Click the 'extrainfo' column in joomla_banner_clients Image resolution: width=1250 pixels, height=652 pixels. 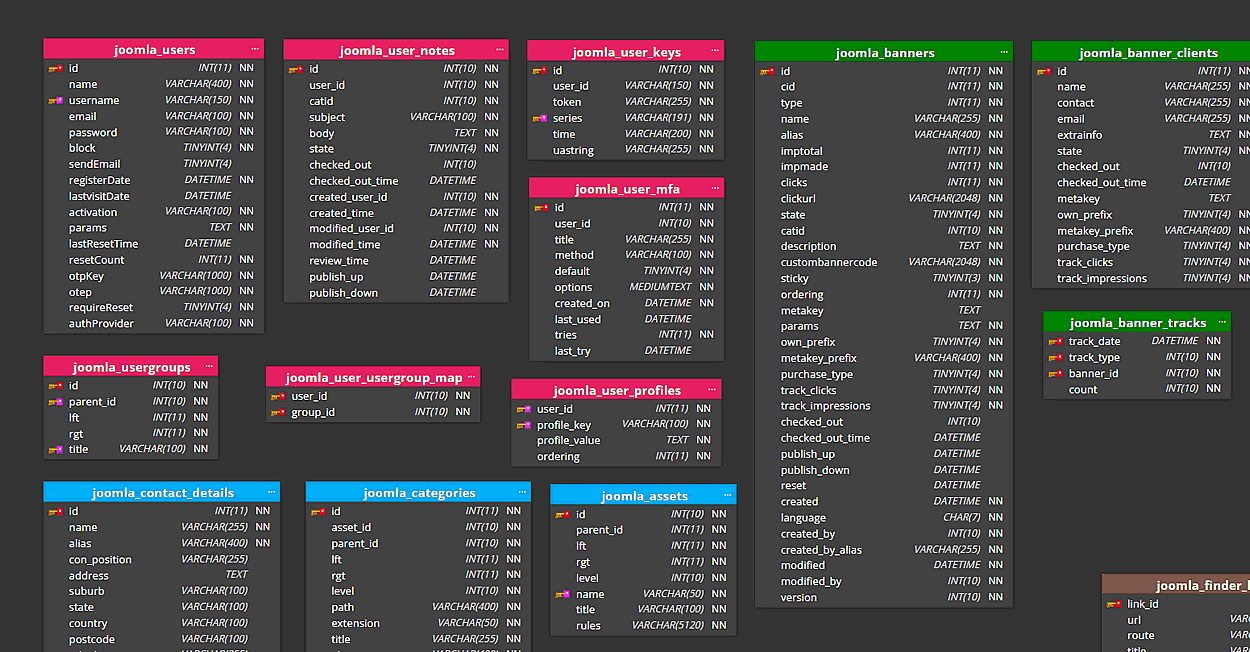tap(1141, 134)
